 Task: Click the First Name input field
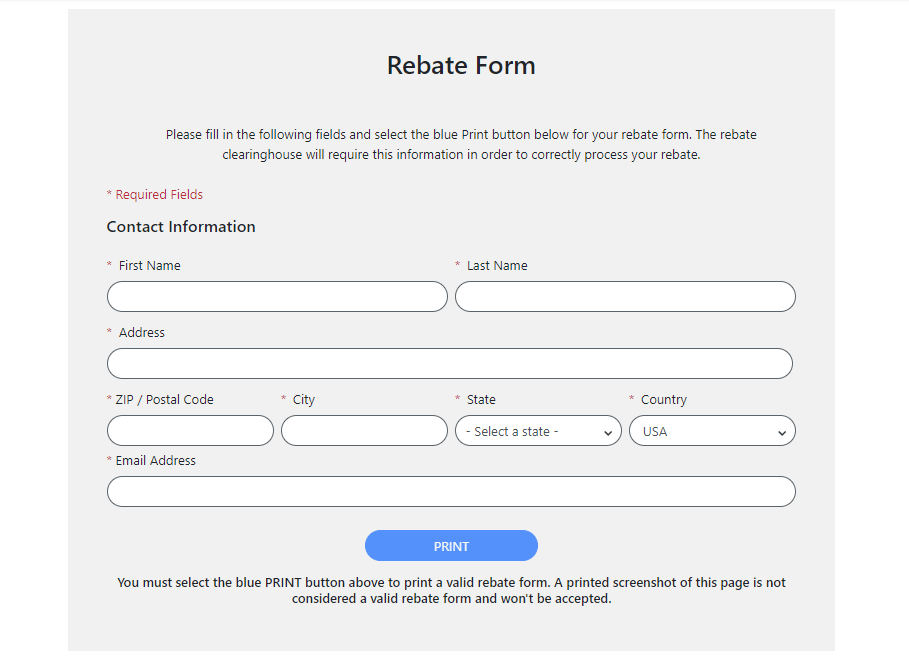coord(277,296)
